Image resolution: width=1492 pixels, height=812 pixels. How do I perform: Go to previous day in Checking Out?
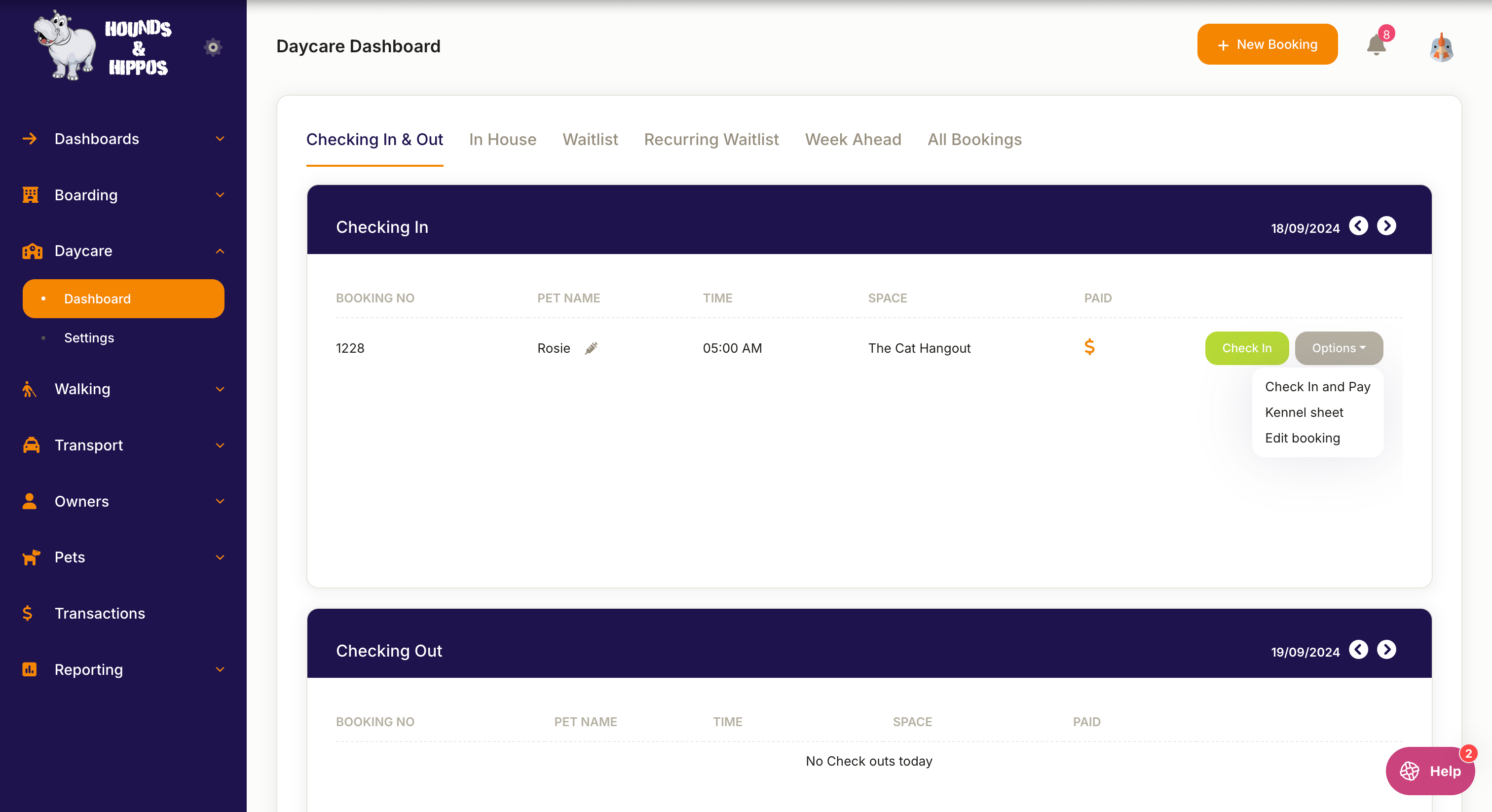tap(1358, 650)
